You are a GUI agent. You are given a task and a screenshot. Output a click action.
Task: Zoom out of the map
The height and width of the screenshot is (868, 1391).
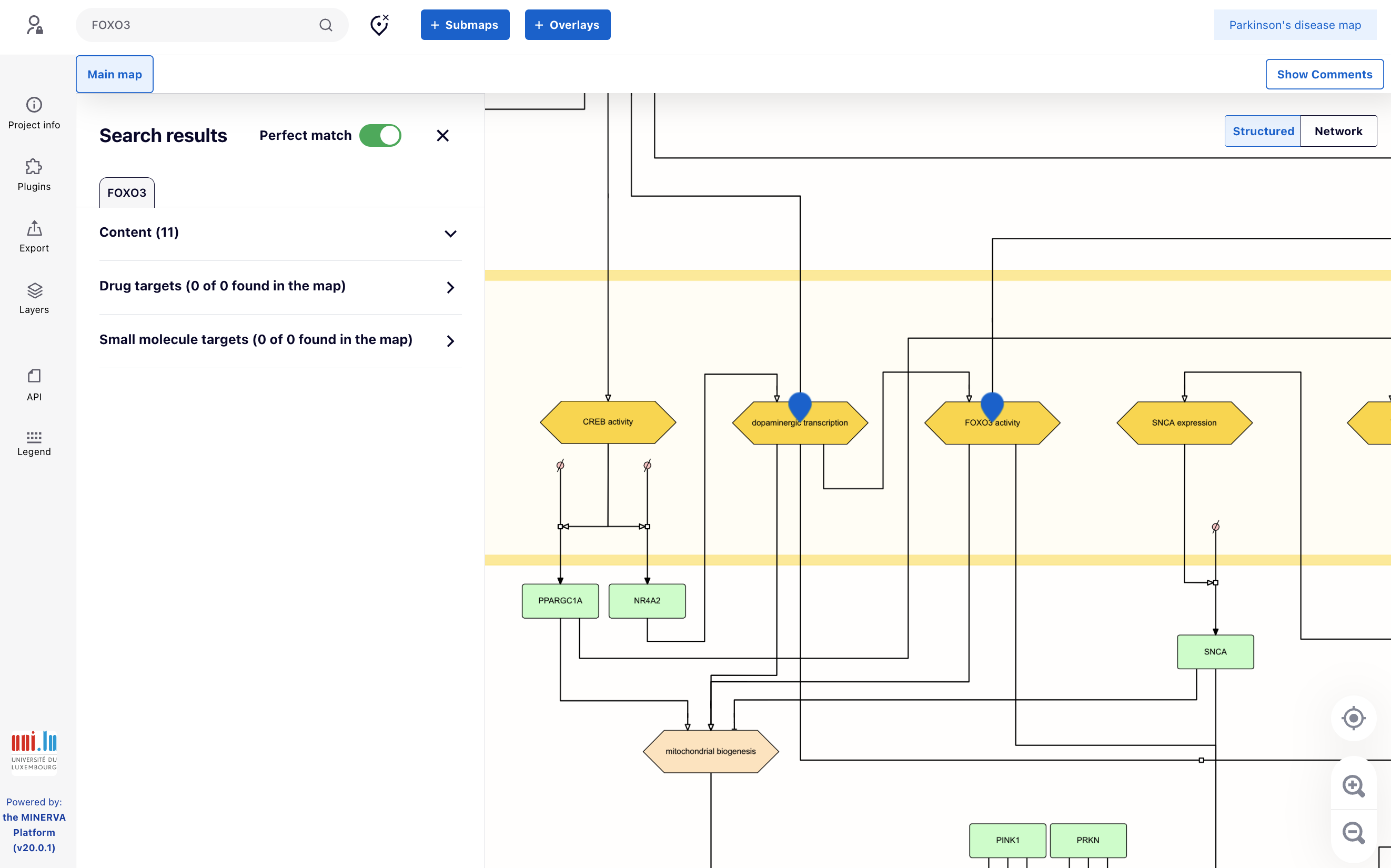click(1353, 832)
